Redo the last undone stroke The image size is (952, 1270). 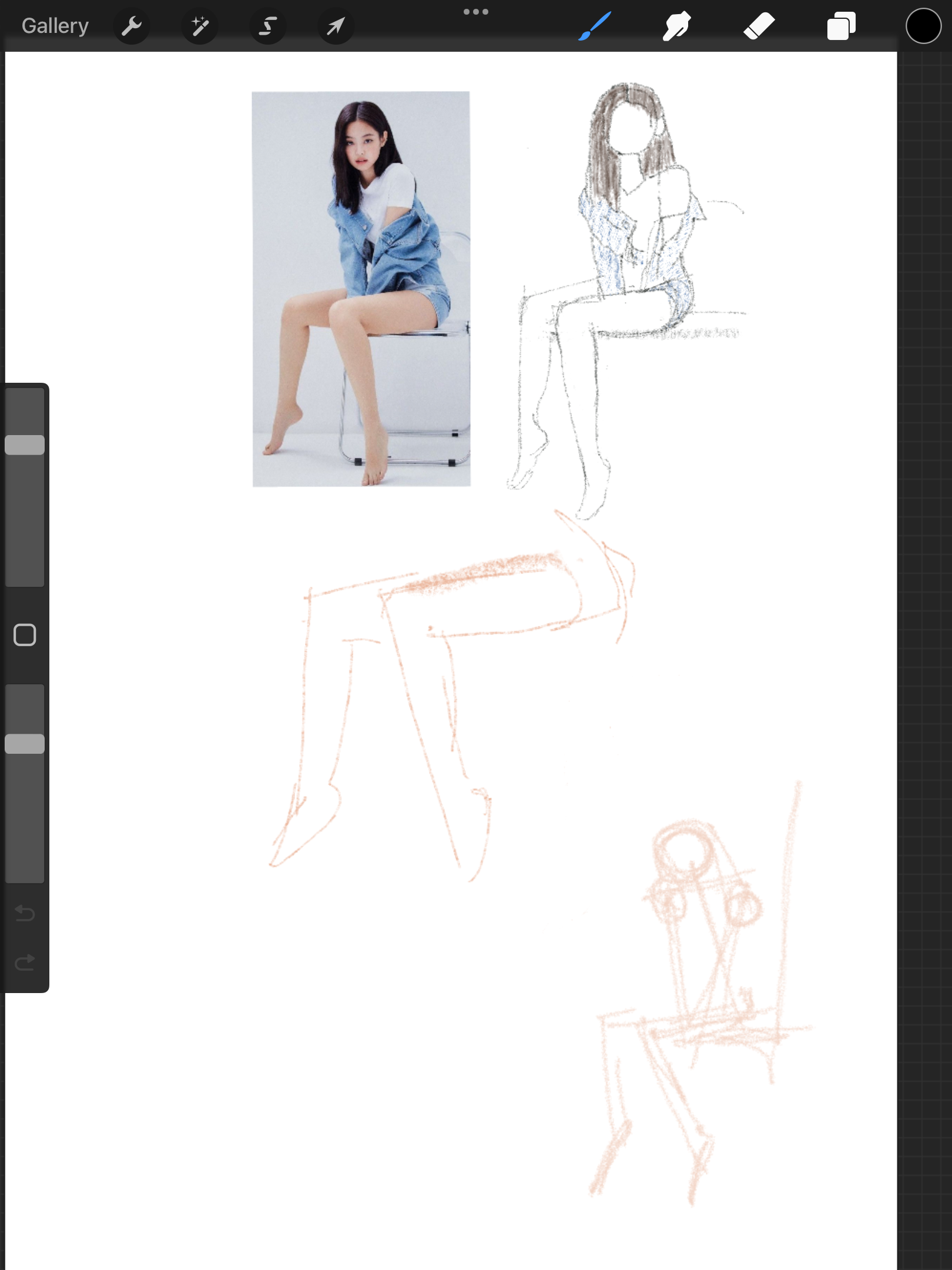coord(25,962)
